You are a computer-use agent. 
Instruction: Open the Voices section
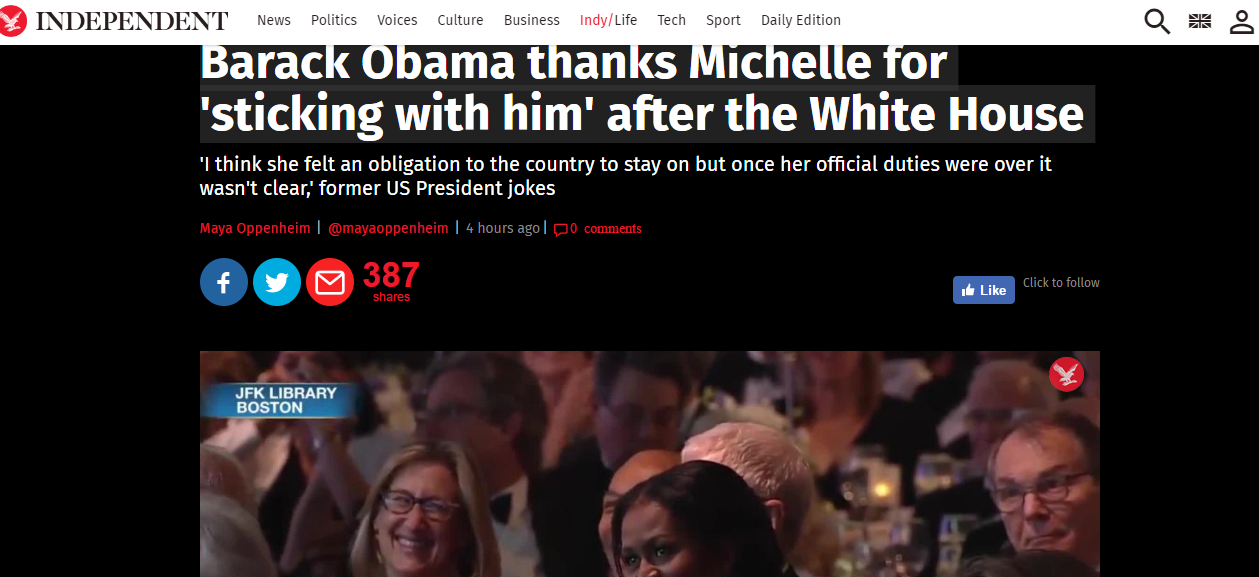point(397,20)
